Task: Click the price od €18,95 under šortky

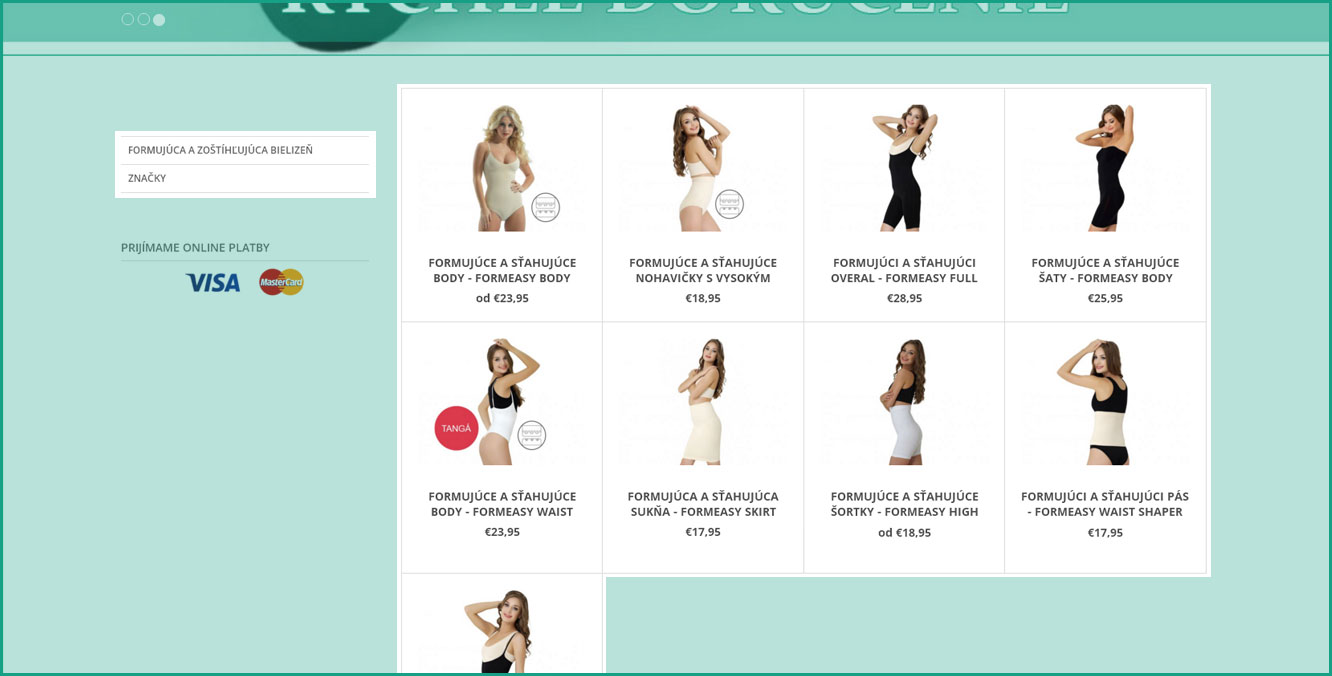Action: 904,533
